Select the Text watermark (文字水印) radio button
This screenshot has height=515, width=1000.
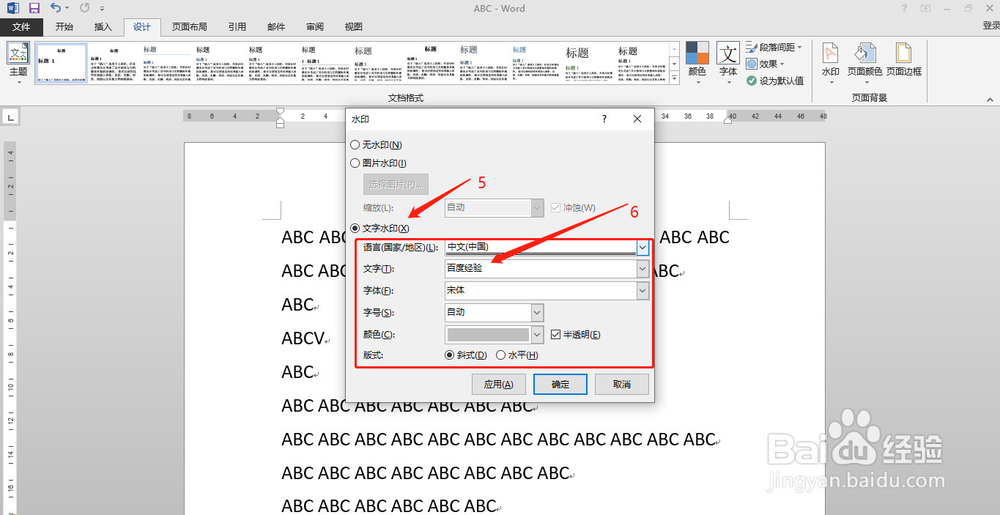coord(355,228)
